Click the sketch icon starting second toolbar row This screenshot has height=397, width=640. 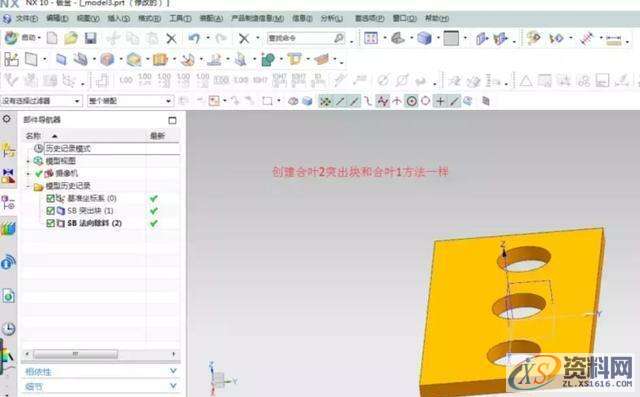pos(11,60)
